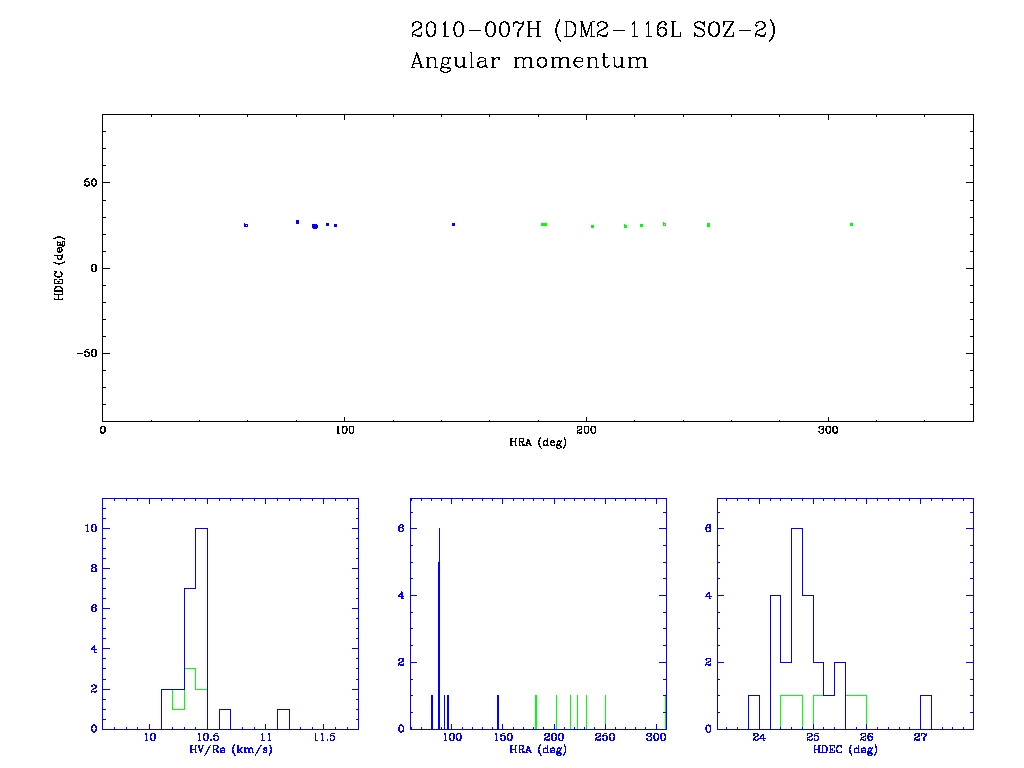1024x768 pixels.
Task: Select the largest blue dot in scatter plot
Action: 315,226
